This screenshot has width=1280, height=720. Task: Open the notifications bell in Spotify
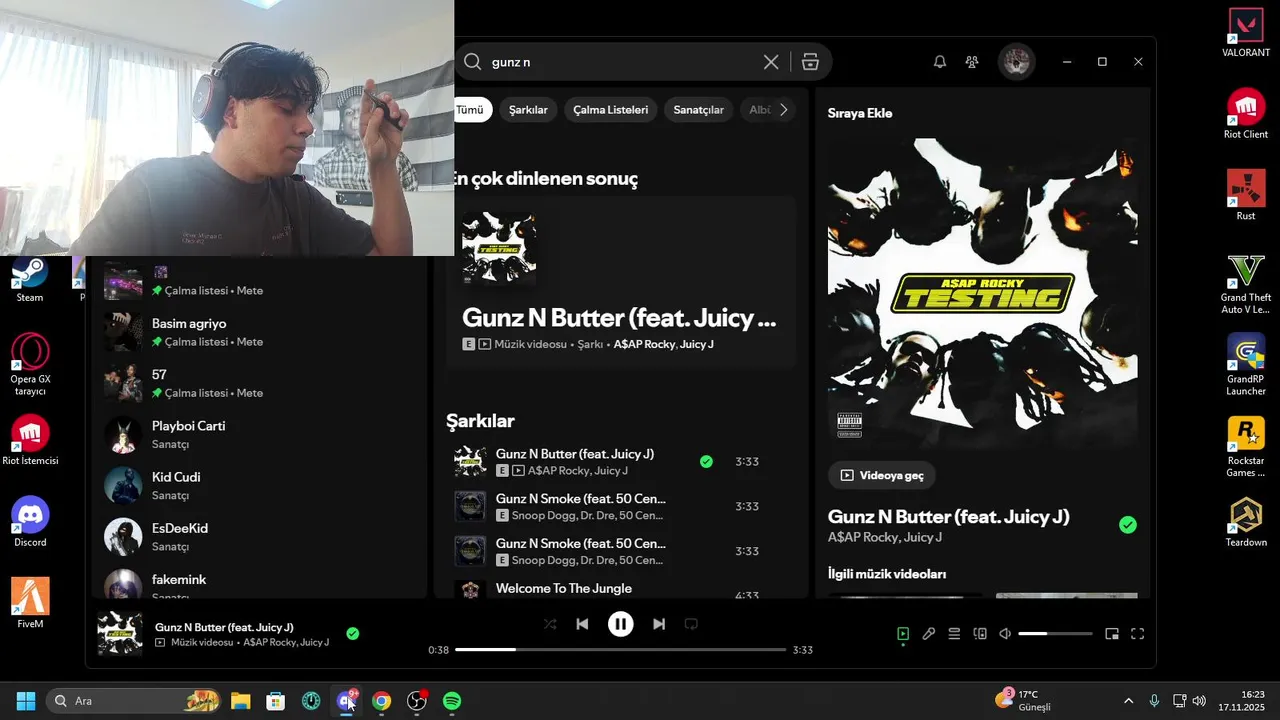[x=940, y=62]
